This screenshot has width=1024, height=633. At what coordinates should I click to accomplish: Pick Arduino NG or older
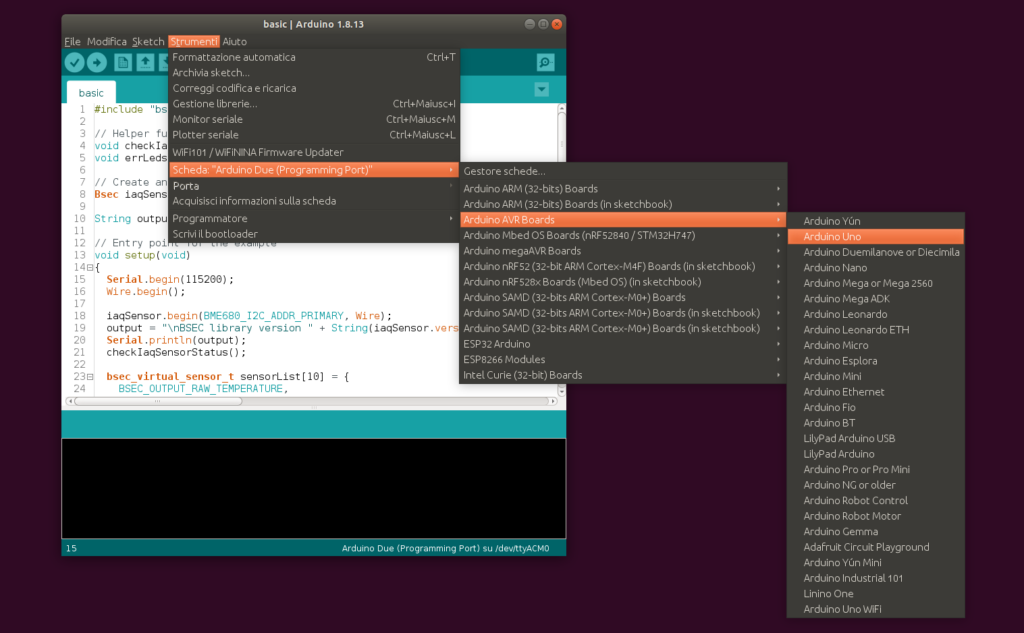(x=876, y=485)
